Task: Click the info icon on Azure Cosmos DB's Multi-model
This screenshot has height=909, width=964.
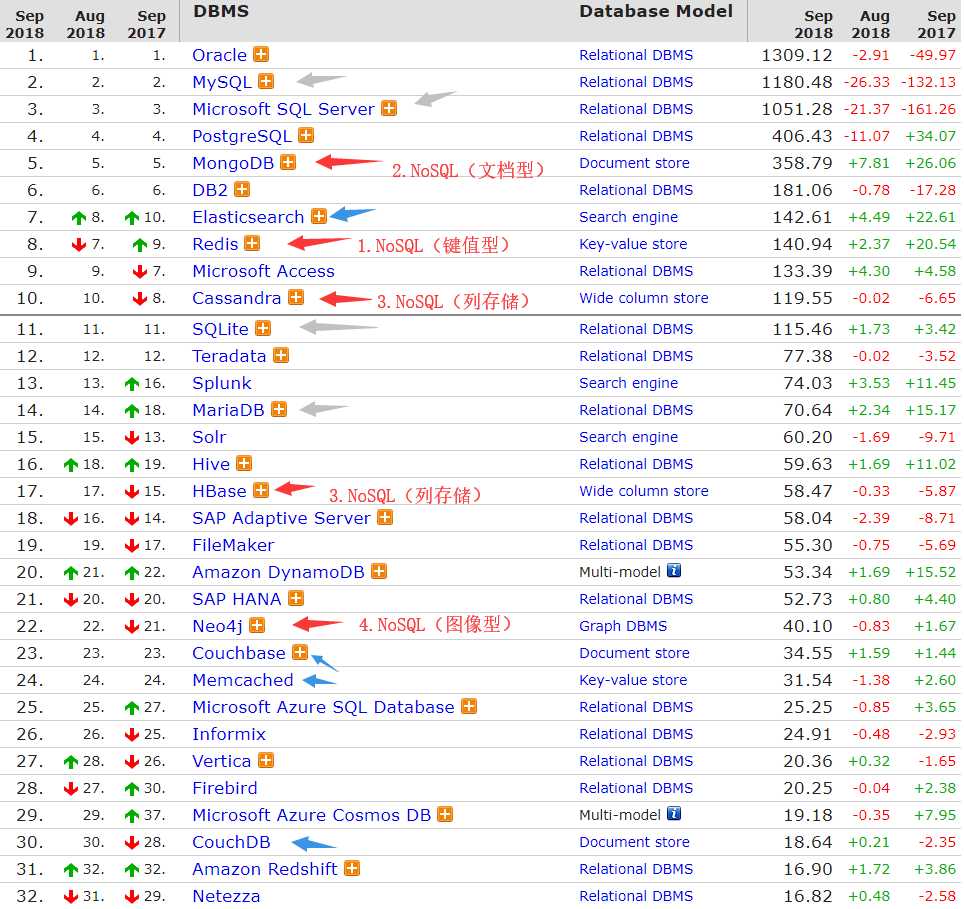Action: click(674, 814)
